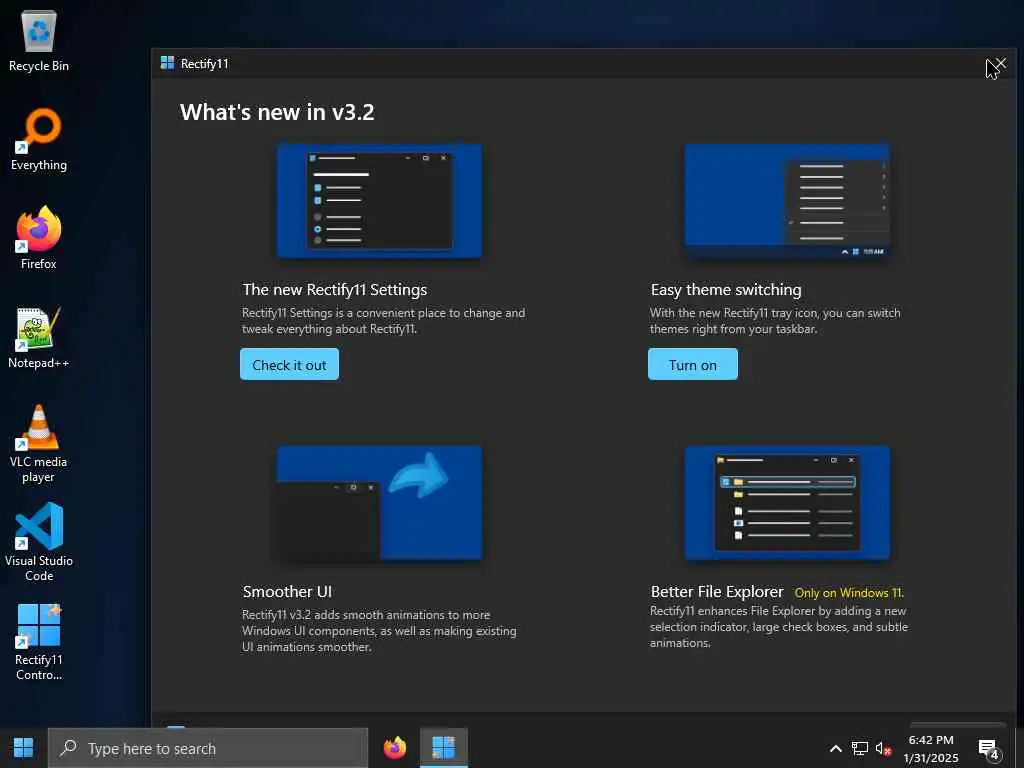
Task: Click the Check it out button
Action: tap(289, 364)
